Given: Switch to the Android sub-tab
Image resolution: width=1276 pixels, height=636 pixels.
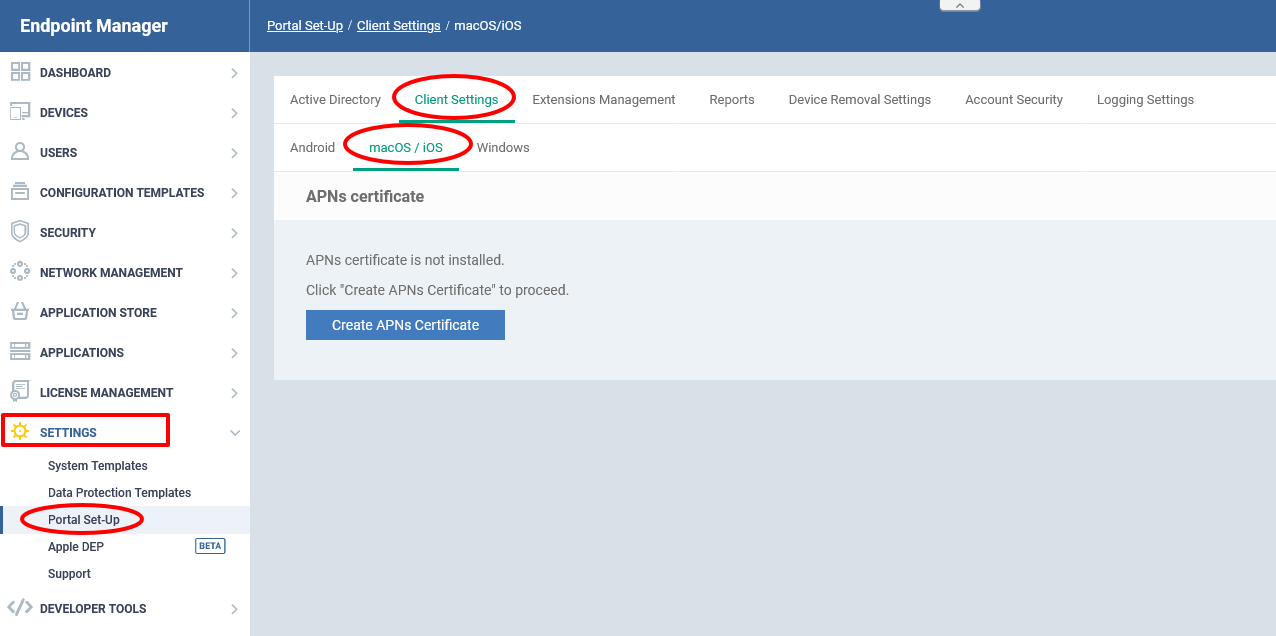Looking at the screenshot, I should pos(312,148).
